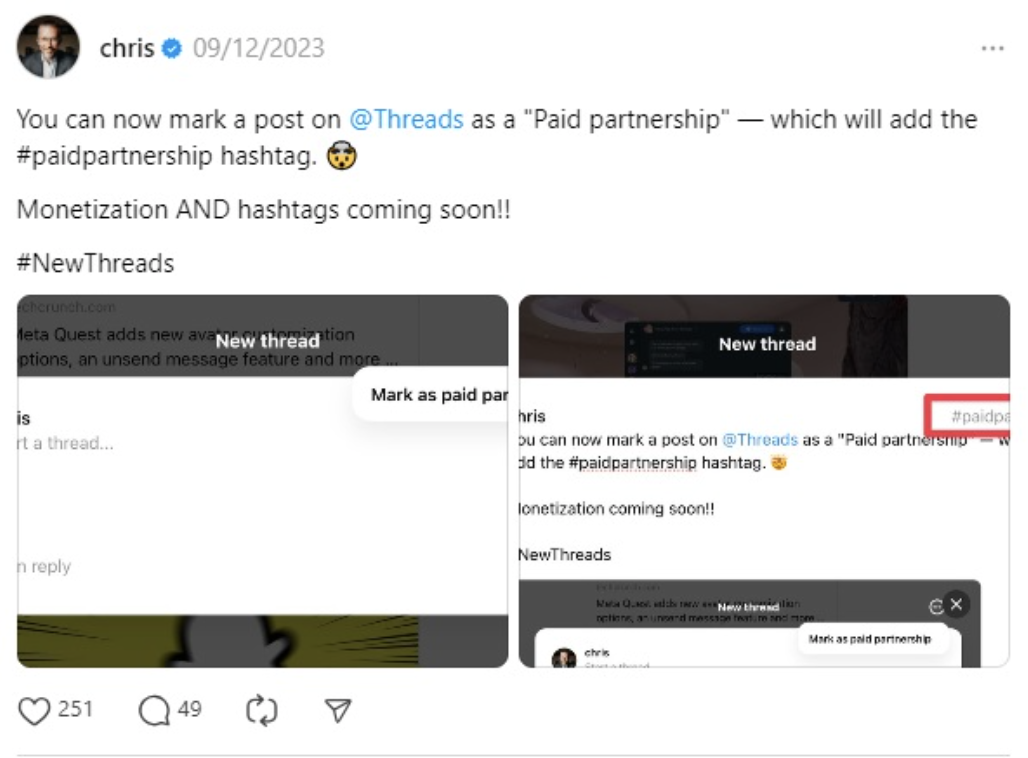The height and width of the screenshot is (758, 1028).
Task: Like the post using the heart icon
Action: click(x=35, y=710)
